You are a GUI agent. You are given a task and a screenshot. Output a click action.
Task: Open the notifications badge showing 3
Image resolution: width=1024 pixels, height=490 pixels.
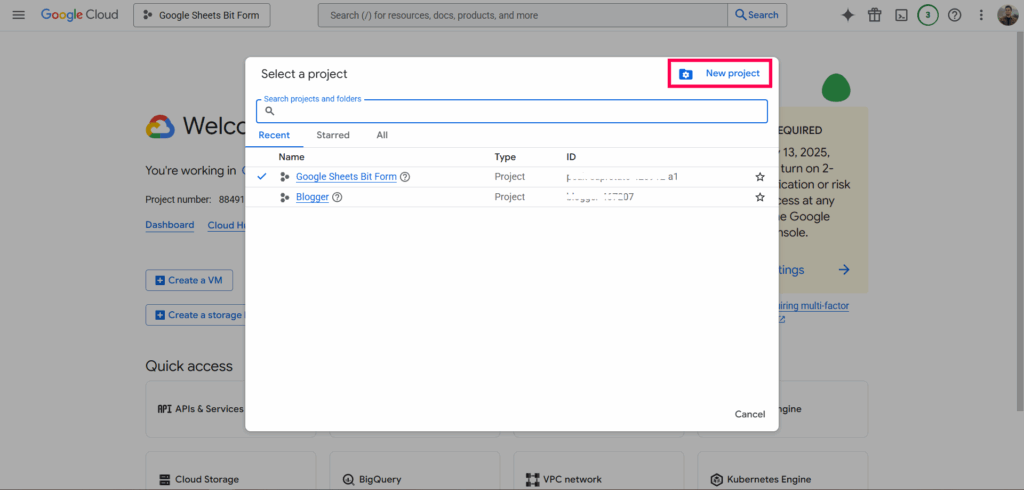coord(928,15)
